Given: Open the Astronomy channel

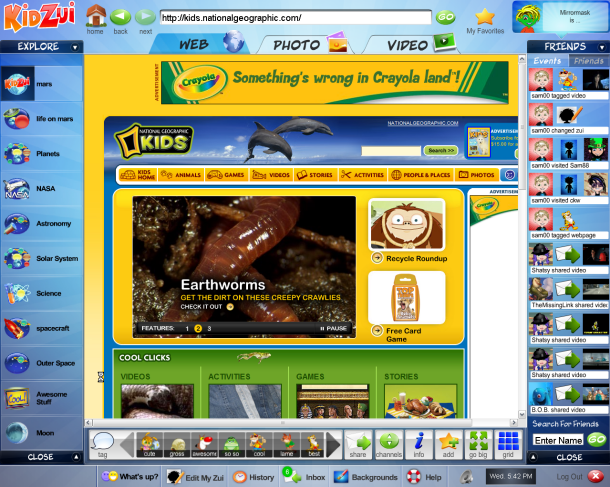Looking at the screenshot, I should click(x=42, y=224).
